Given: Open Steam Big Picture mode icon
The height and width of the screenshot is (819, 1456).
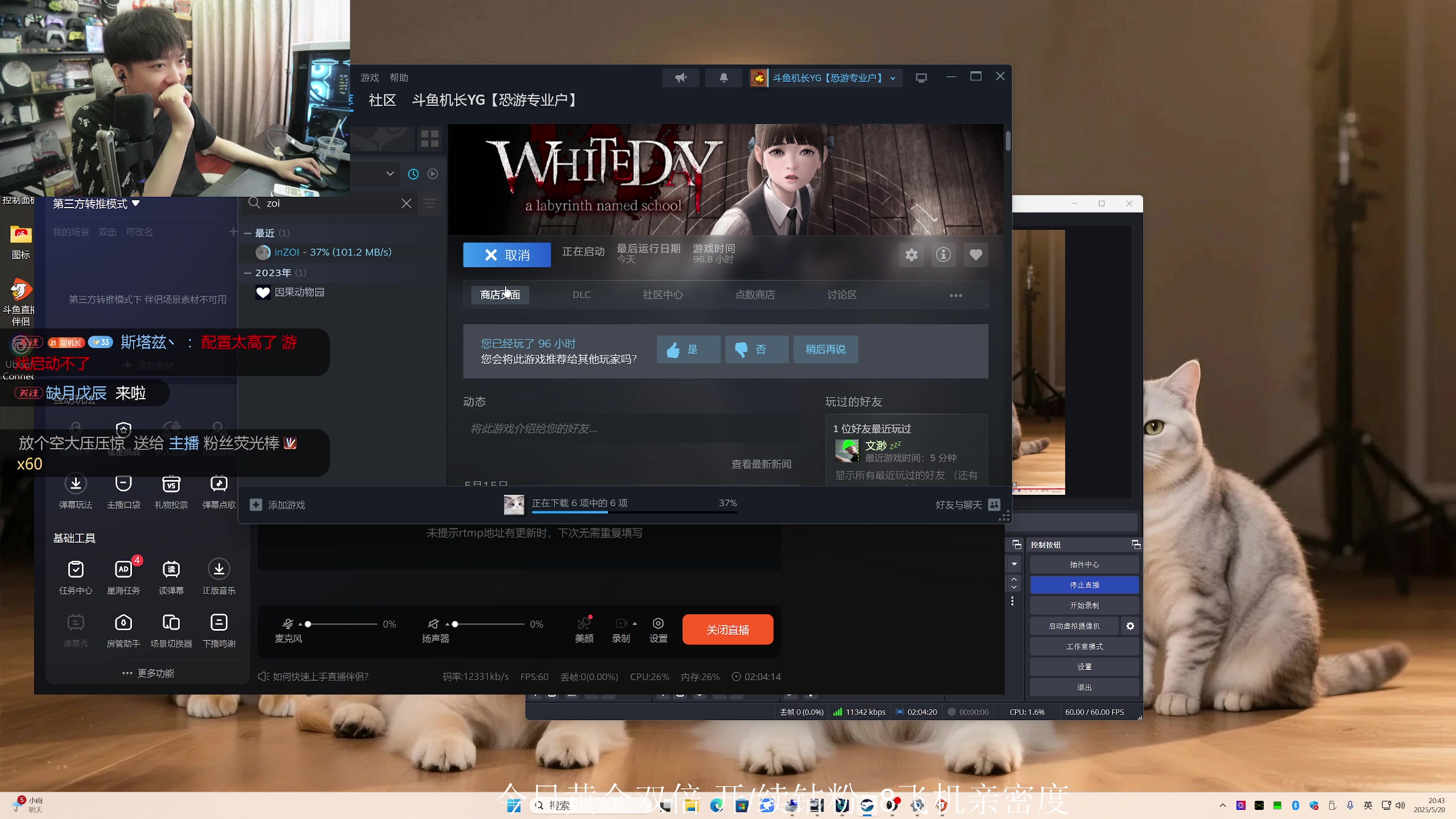Looking at the screenshot, I should point(921,78).
